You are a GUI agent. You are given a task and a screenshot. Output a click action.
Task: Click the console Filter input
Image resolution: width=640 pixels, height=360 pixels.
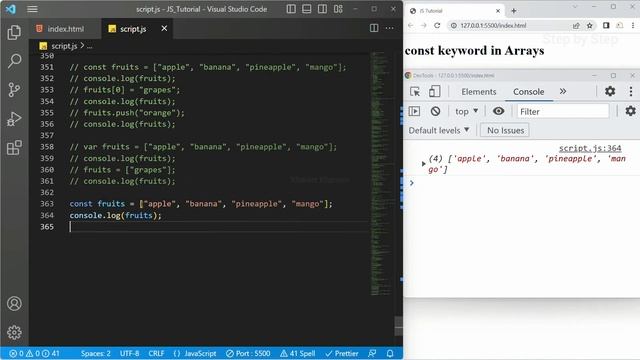[x=563, y=111]
